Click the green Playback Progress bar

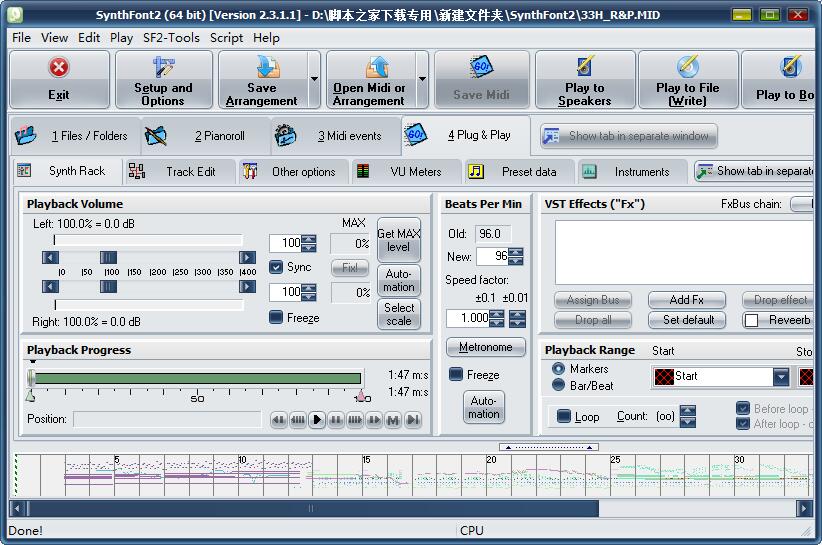point(197,378)
